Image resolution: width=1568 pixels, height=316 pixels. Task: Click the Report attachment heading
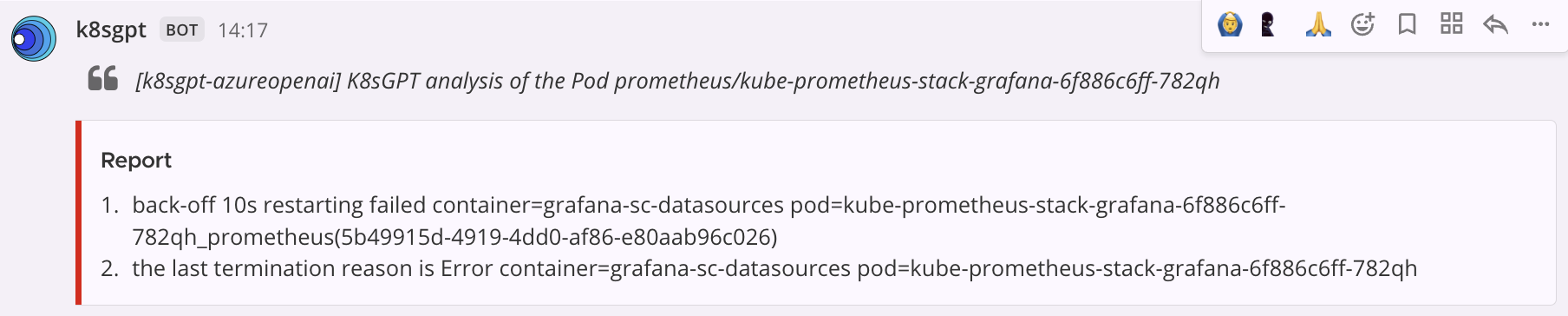point(136,161)
